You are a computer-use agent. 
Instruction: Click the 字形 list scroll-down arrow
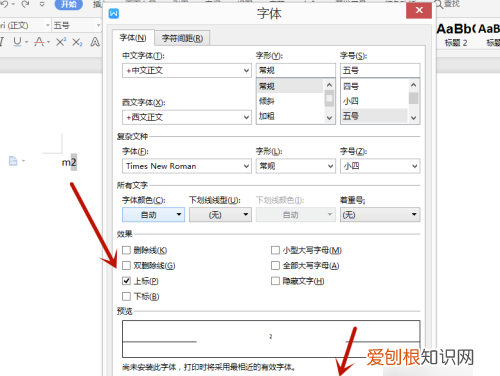coord(329,118)
